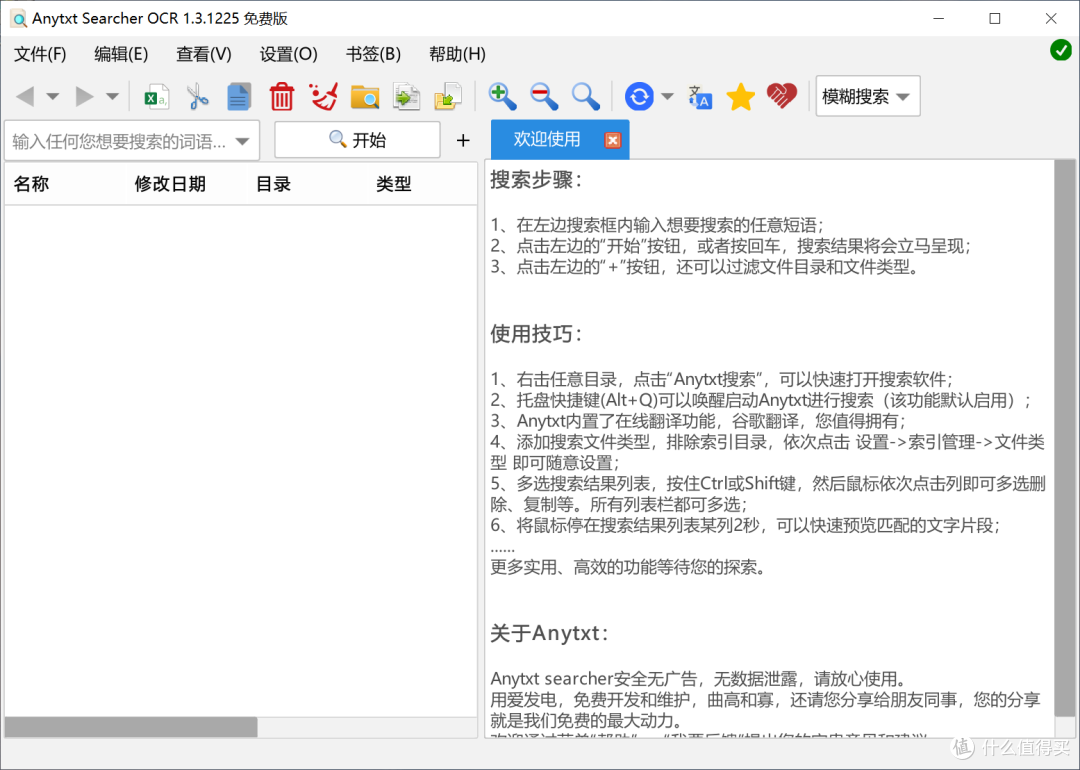Click the translate icon

point(700,96)
